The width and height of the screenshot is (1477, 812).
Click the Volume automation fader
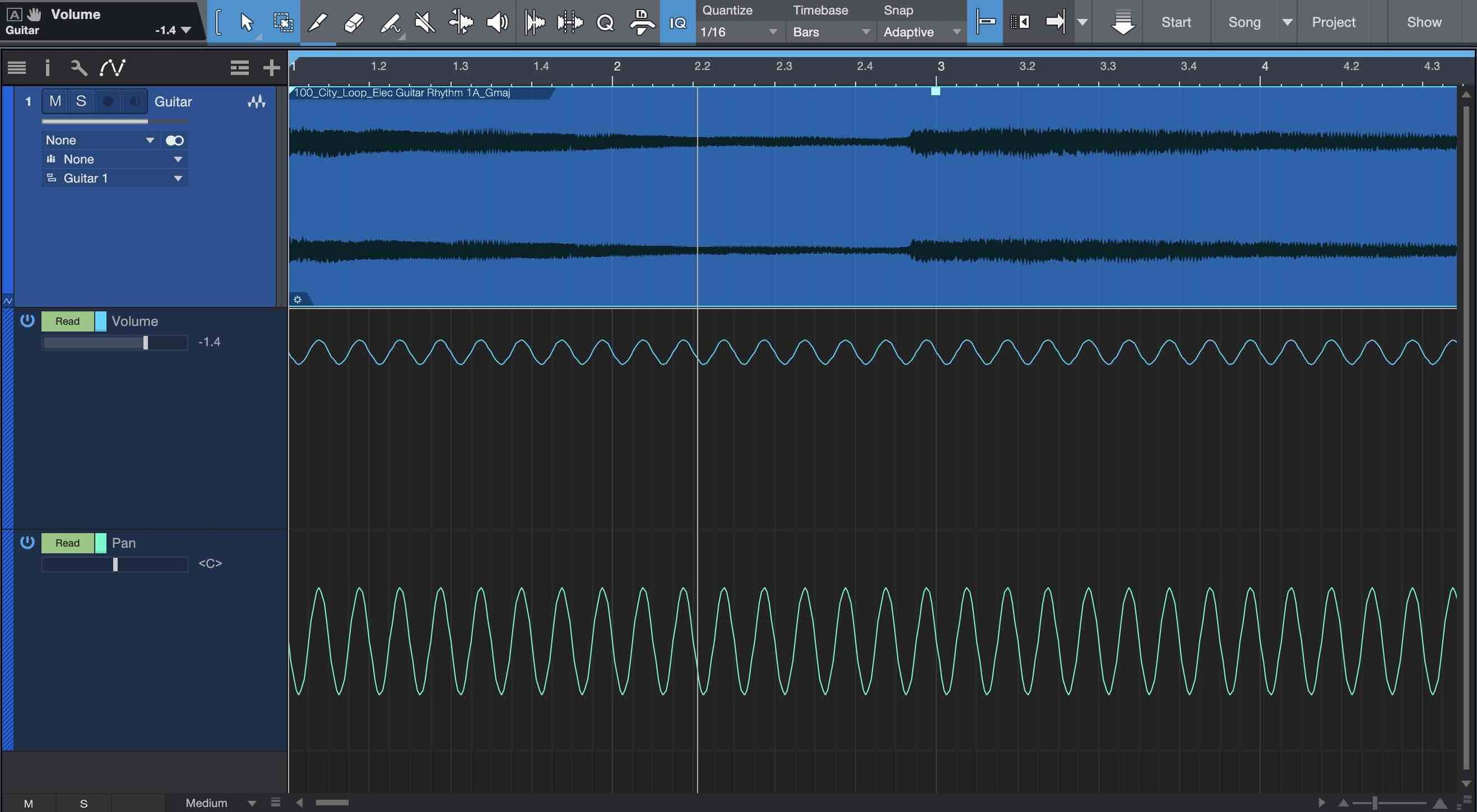145,343
